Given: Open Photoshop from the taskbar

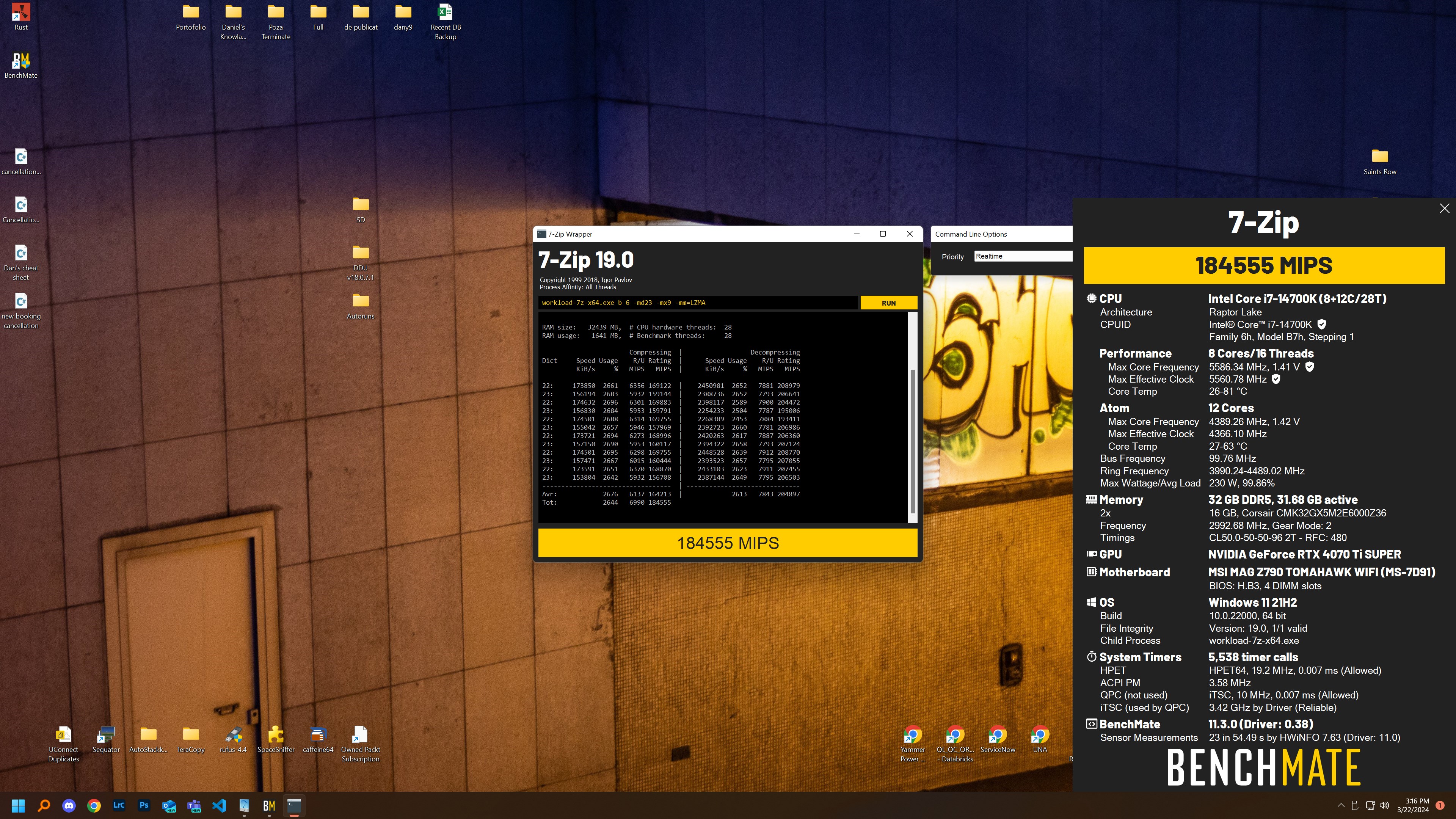Looking at the screenshot, I should click(x=144, y=805).
